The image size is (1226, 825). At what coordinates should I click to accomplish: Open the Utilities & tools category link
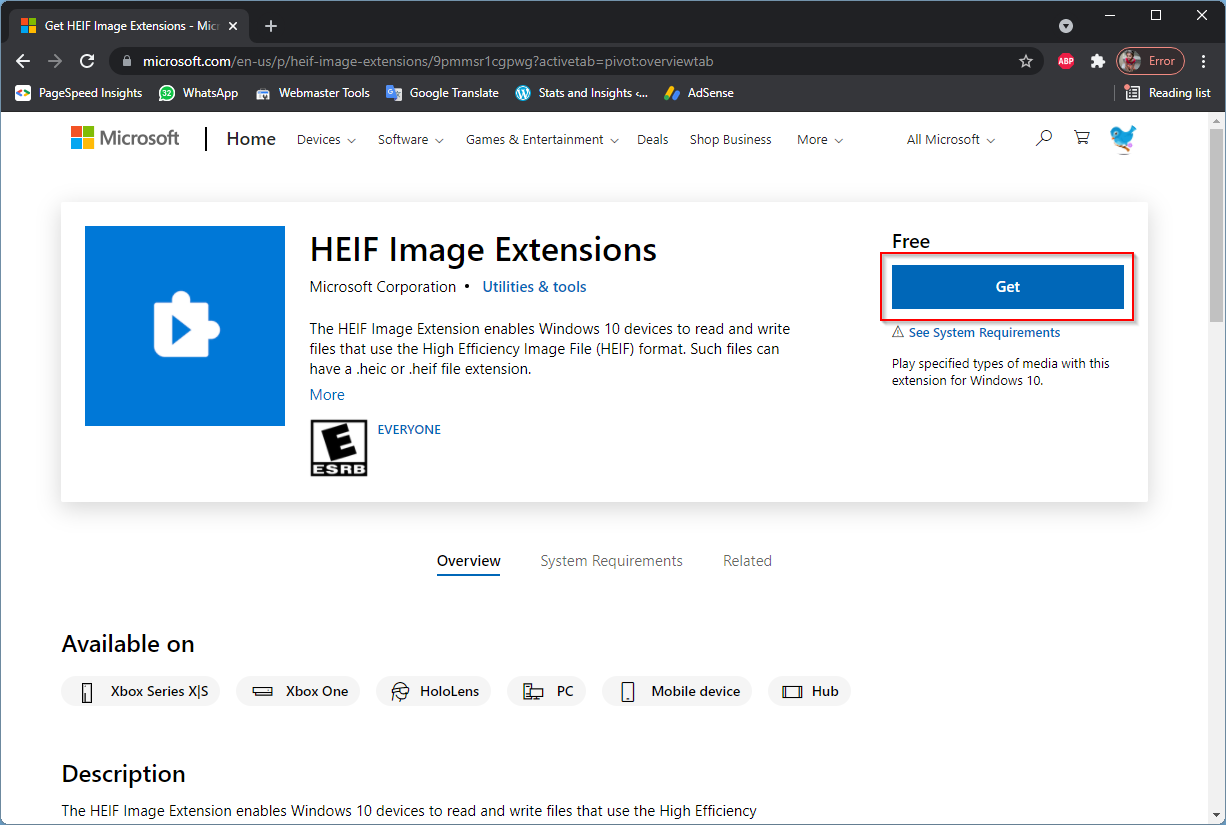(535, 287)
